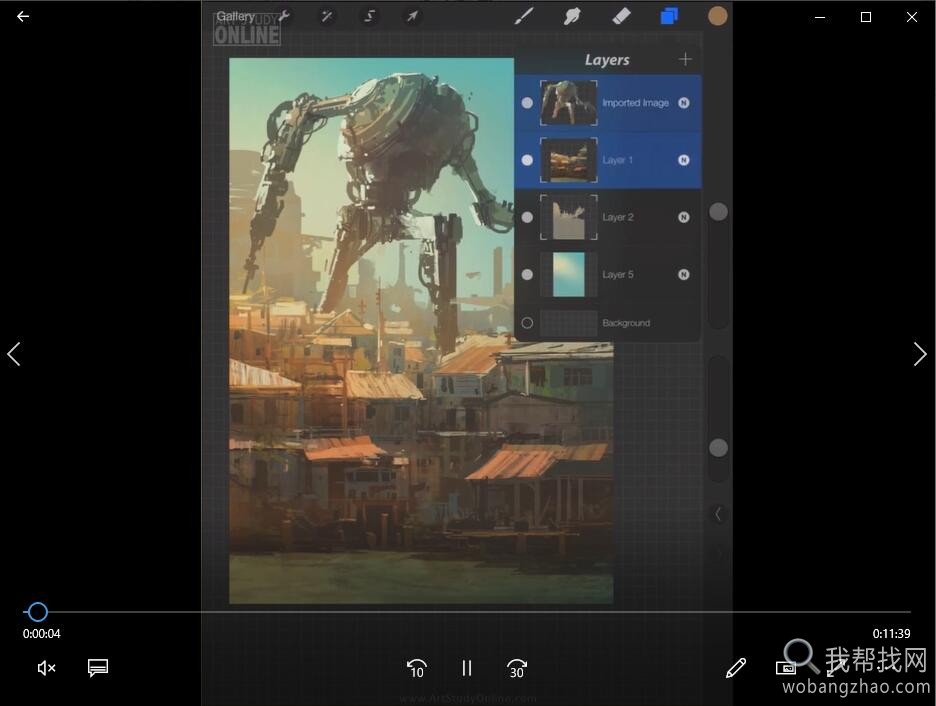
Task: Go to the previous video
Action: tap(14, 354)
